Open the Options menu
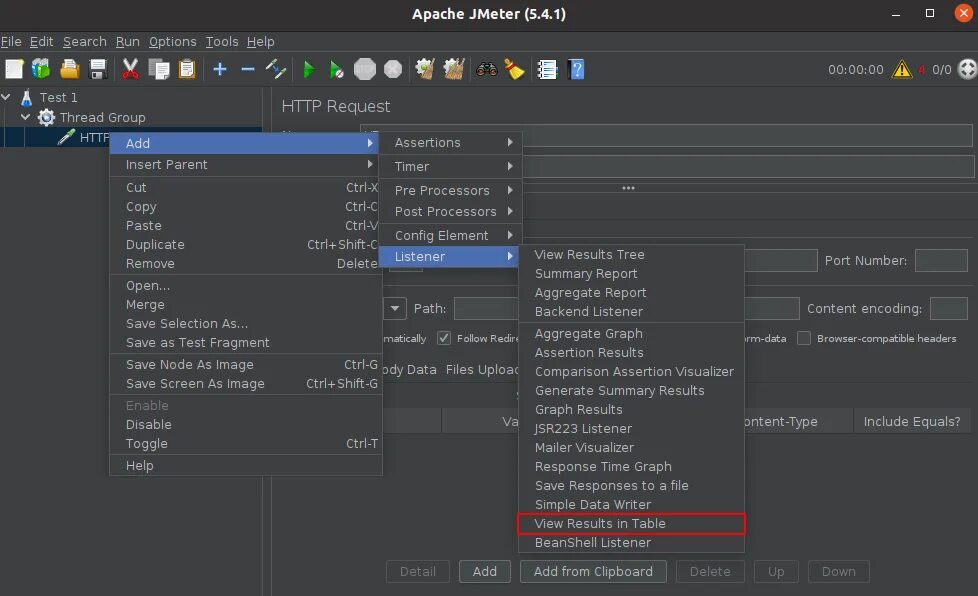The image size is (978, 596). point(172,42)
